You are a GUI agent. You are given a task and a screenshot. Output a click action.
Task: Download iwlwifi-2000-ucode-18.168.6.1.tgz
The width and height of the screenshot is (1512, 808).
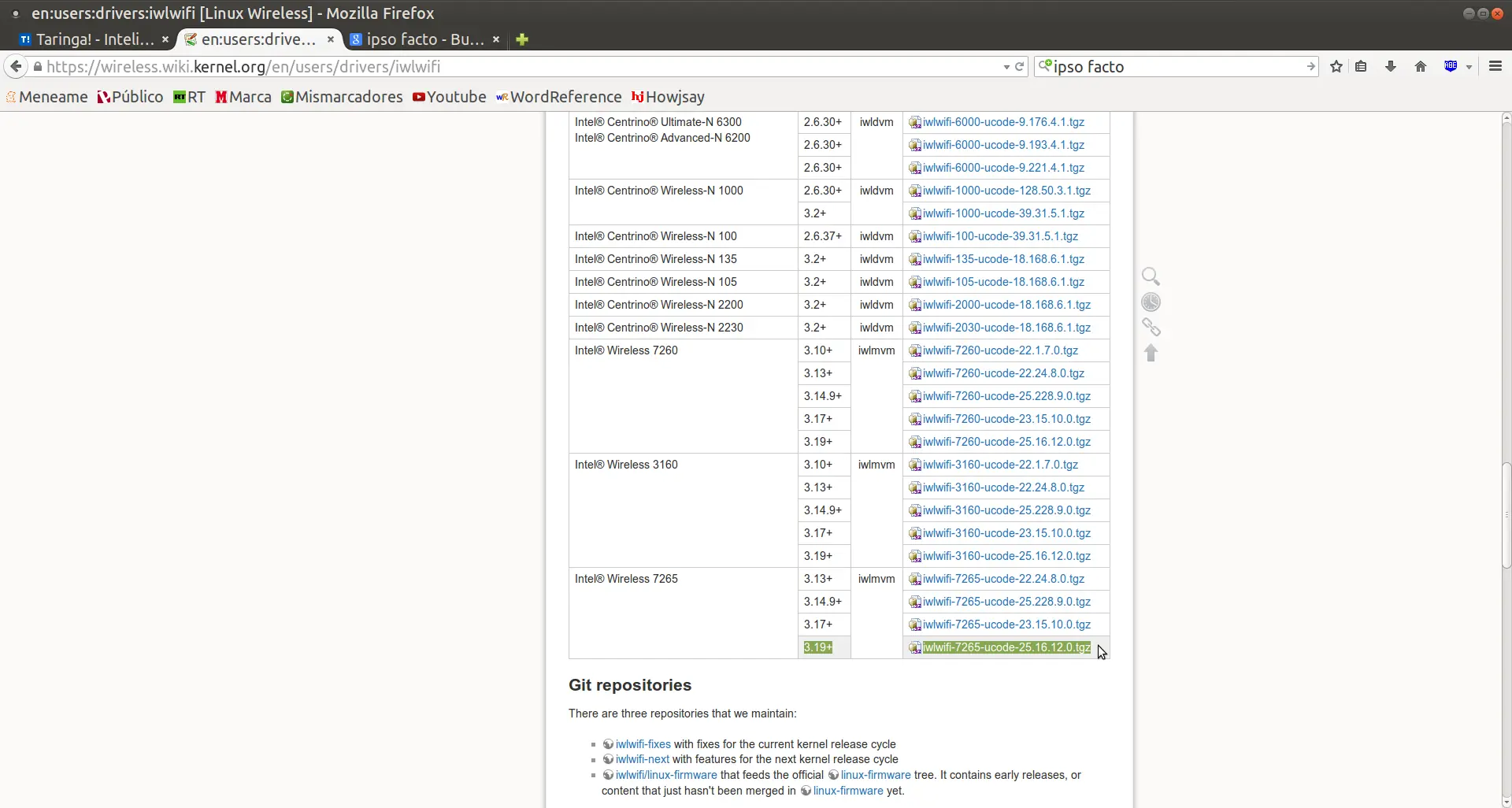[x=1006, y=305]
